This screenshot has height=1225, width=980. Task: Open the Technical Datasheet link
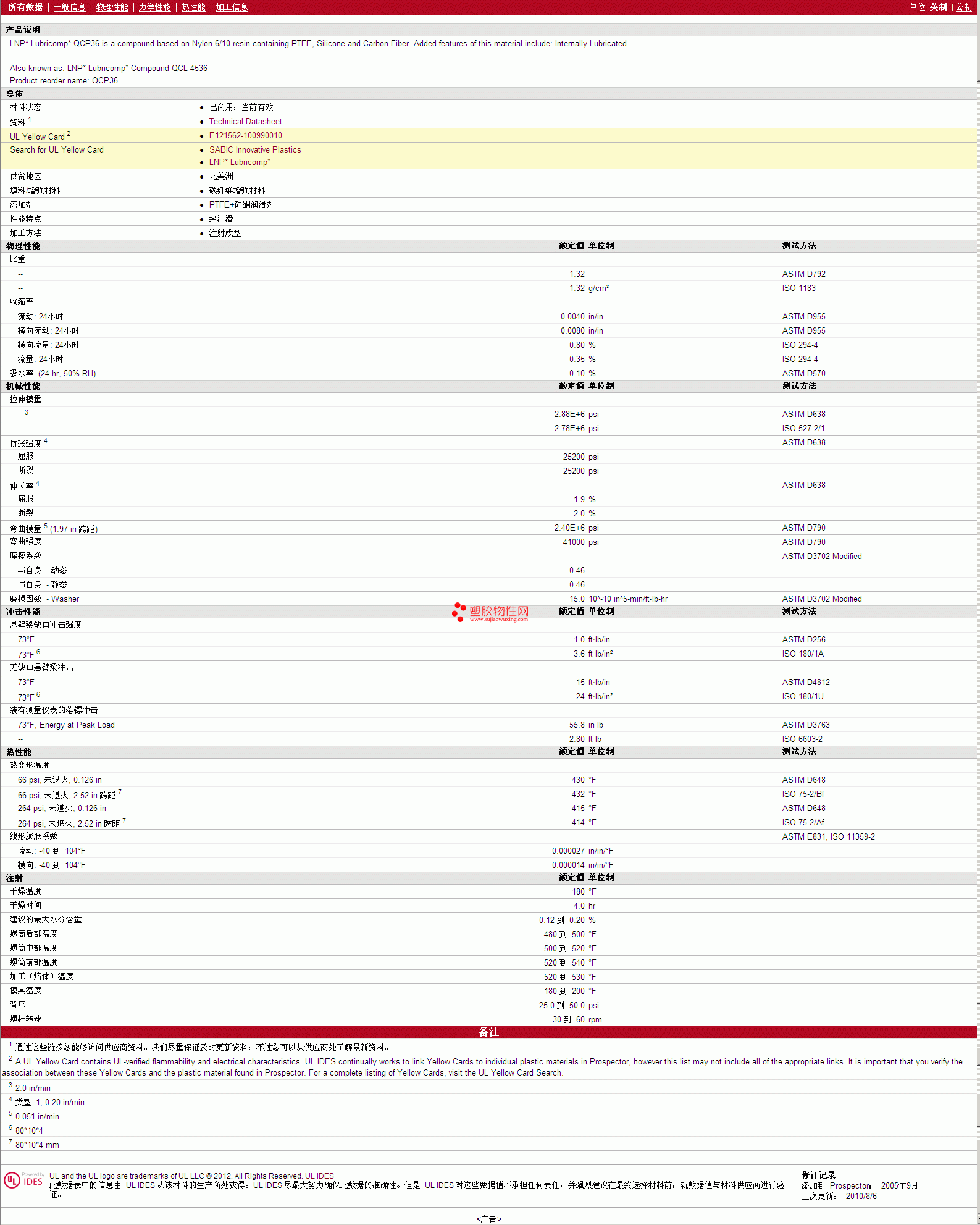pyautogui.click(x=245, y=122)
